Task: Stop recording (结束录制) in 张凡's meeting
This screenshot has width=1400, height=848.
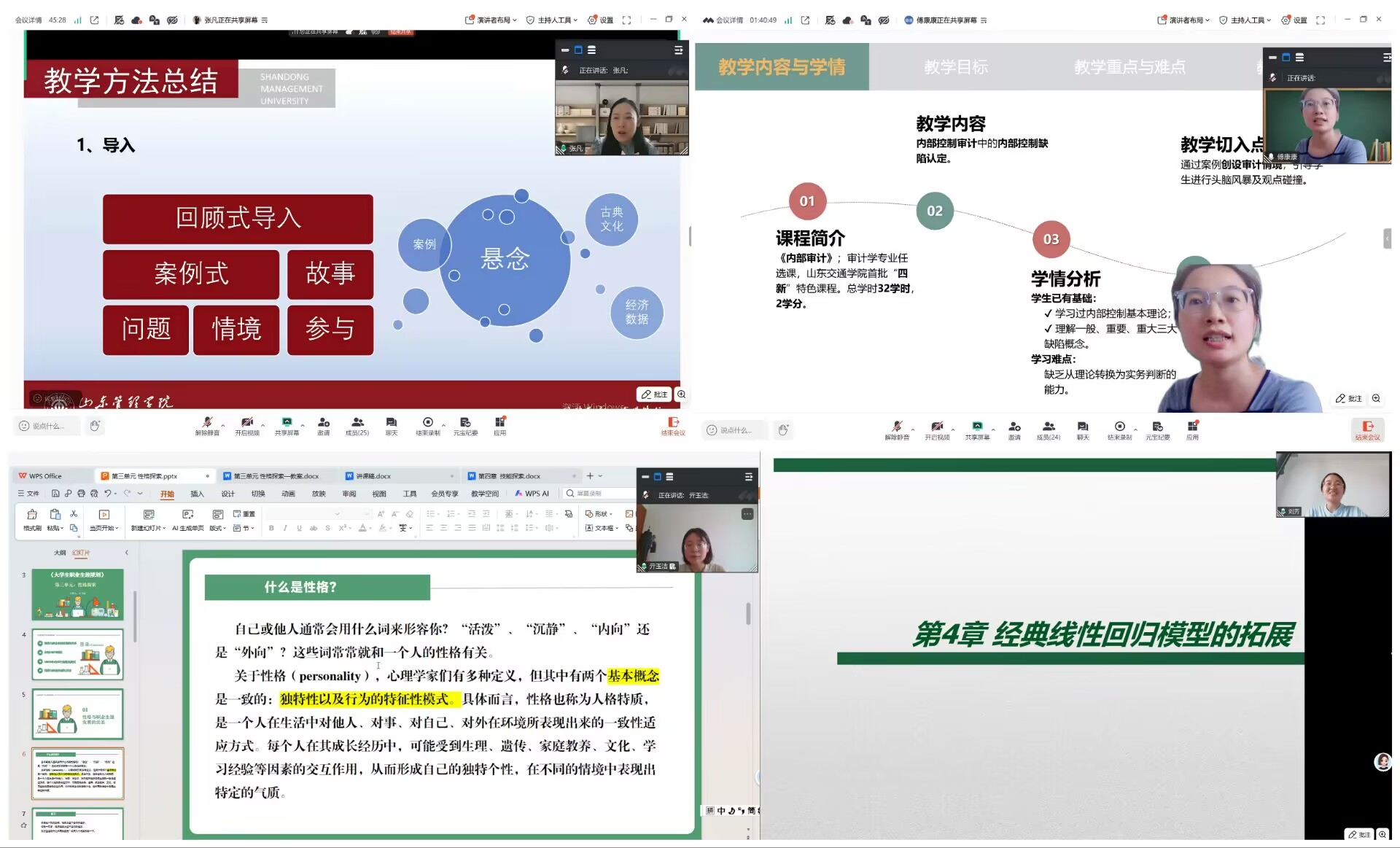Action: point(428,426)
